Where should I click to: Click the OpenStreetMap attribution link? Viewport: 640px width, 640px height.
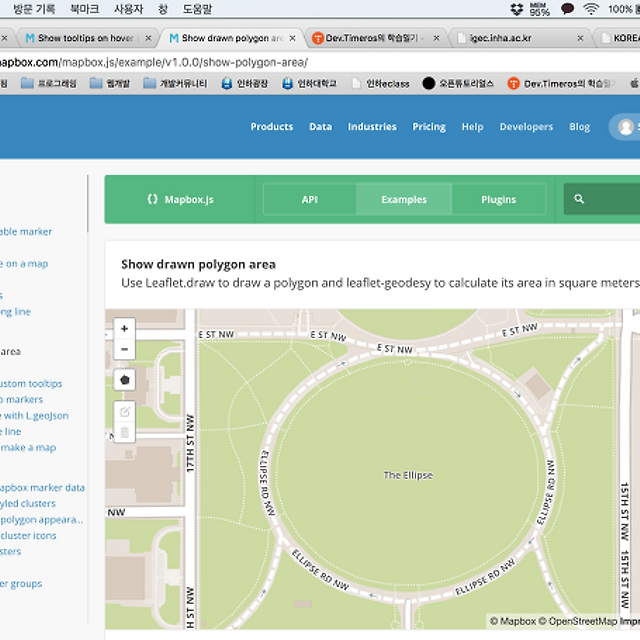click(x=580, y=621)
